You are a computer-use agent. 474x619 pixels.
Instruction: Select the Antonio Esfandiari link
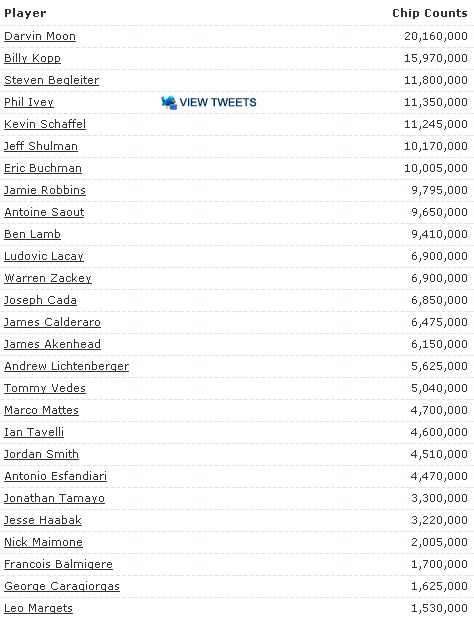55,476
